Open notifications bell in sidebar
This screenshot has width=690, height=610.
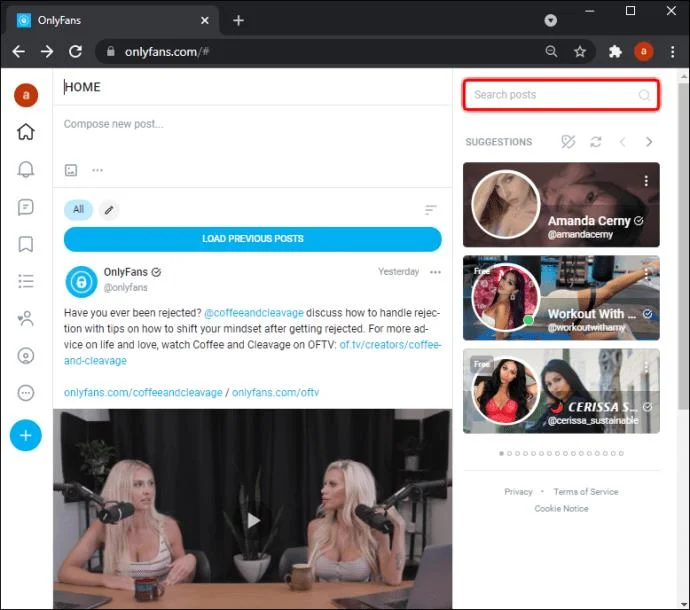[26, 169]
